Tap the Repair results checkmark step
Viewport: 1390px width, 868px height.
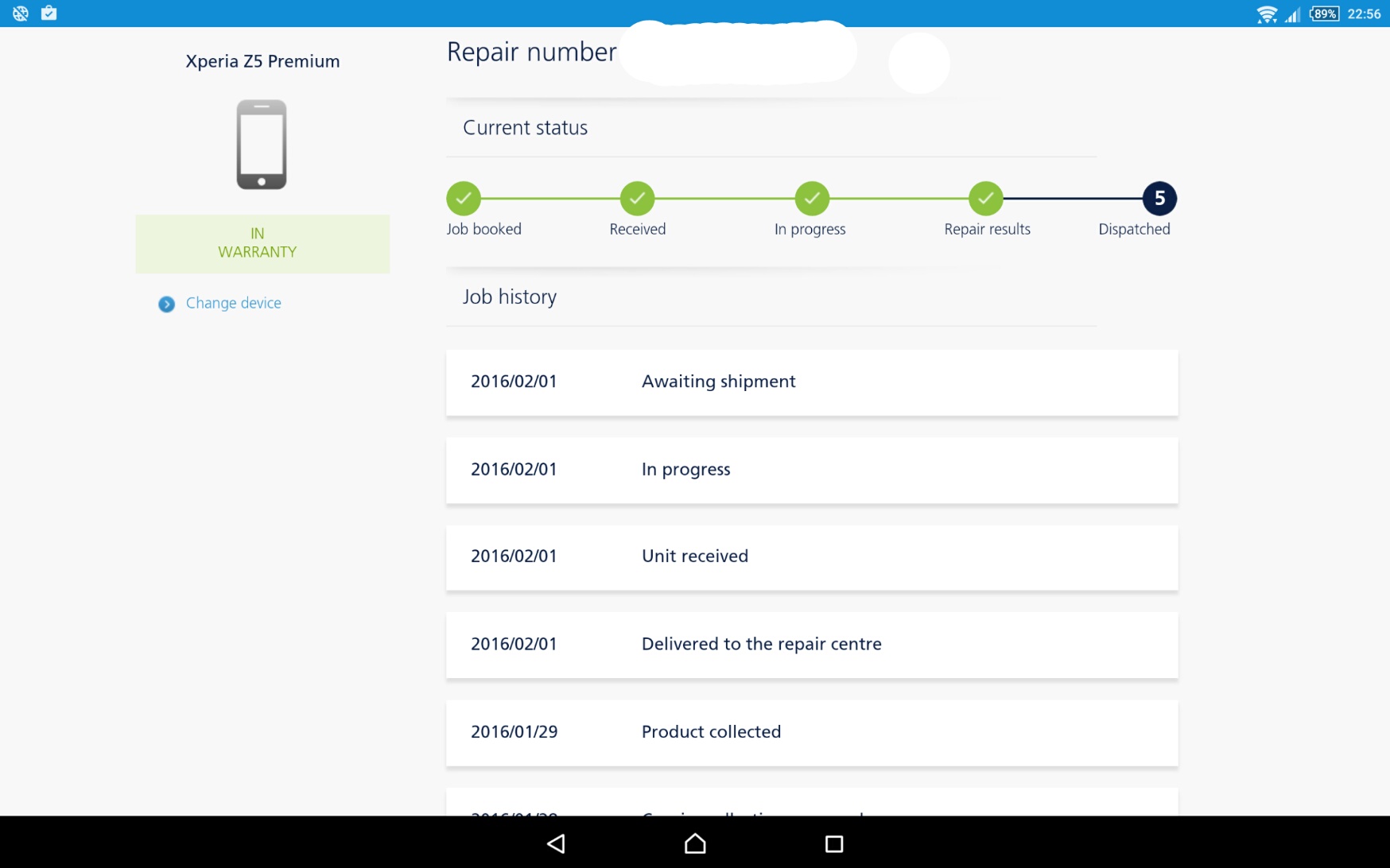point(986,198)
